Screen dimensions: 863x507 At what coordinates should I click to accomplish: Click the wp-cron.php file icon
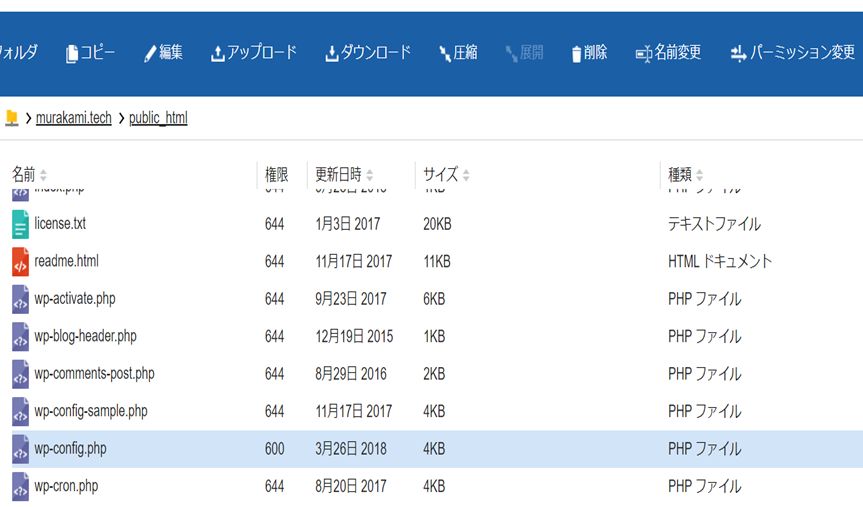20,486
